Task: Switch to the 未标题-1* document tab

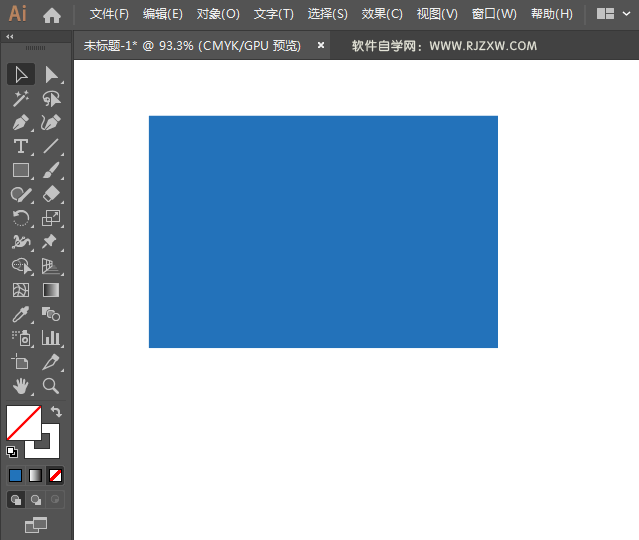Action: (192, 46)
